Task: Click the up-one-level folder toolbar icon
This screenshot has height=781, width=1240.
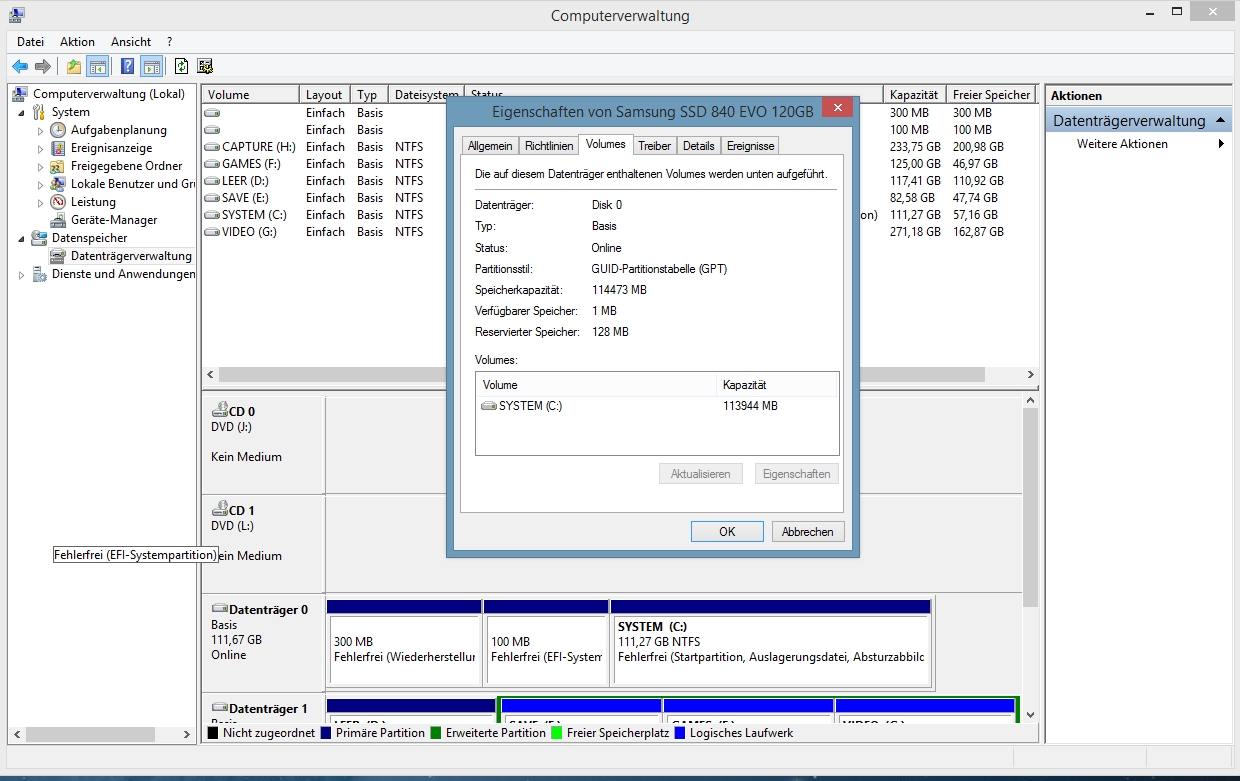Action: [x=73, y=67]
